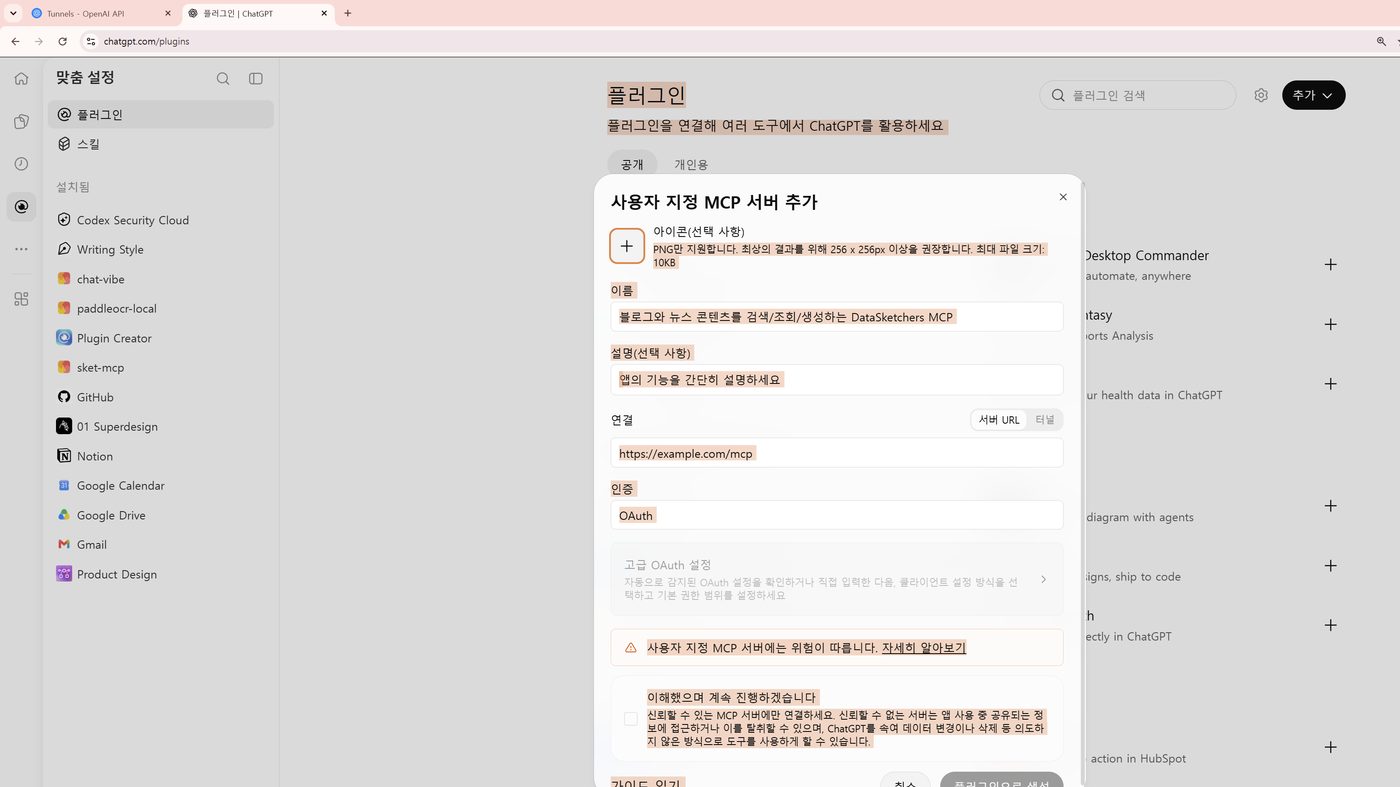Open Codex Security Cloud in sidebar

tap(160, 220)
